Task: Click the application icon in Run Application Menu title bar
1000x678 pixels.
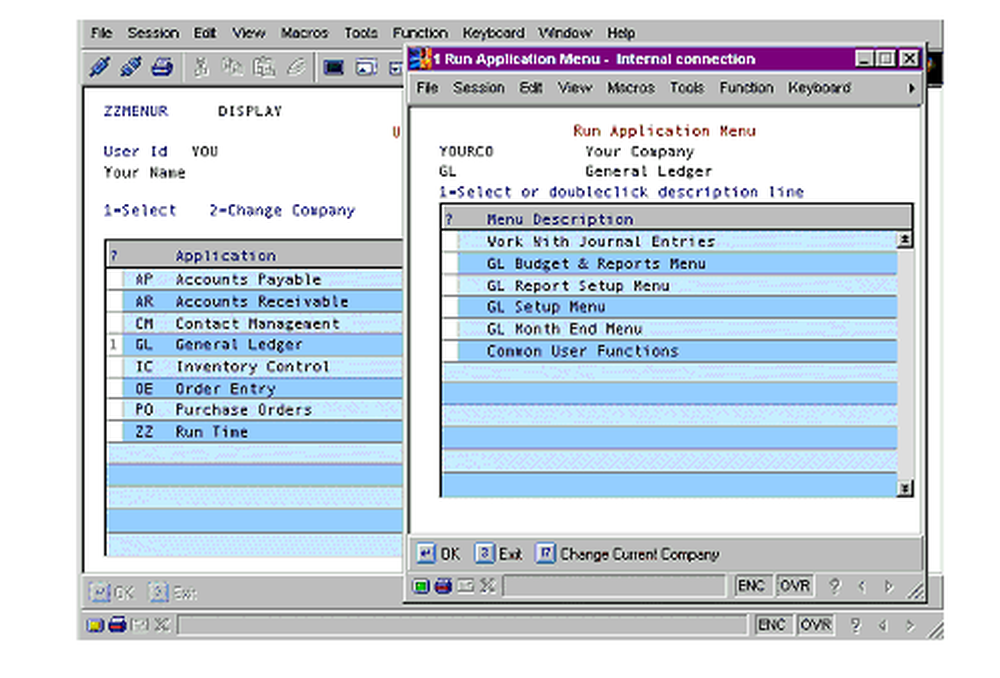Action: pos(420,59)
